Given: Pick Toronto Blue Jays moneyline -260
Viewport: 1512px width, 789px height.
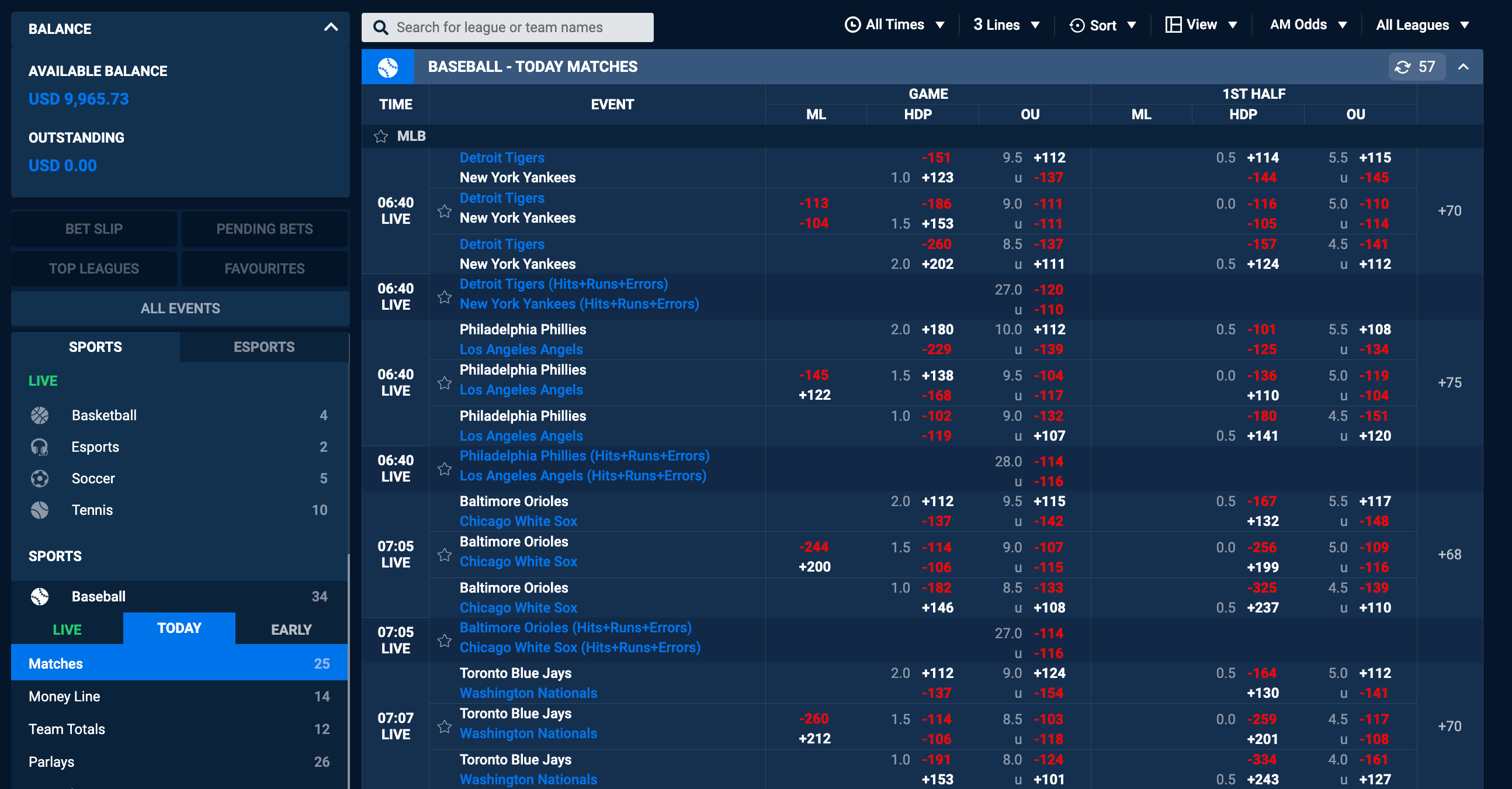Looking at the screenshot, I should [813, 719].
